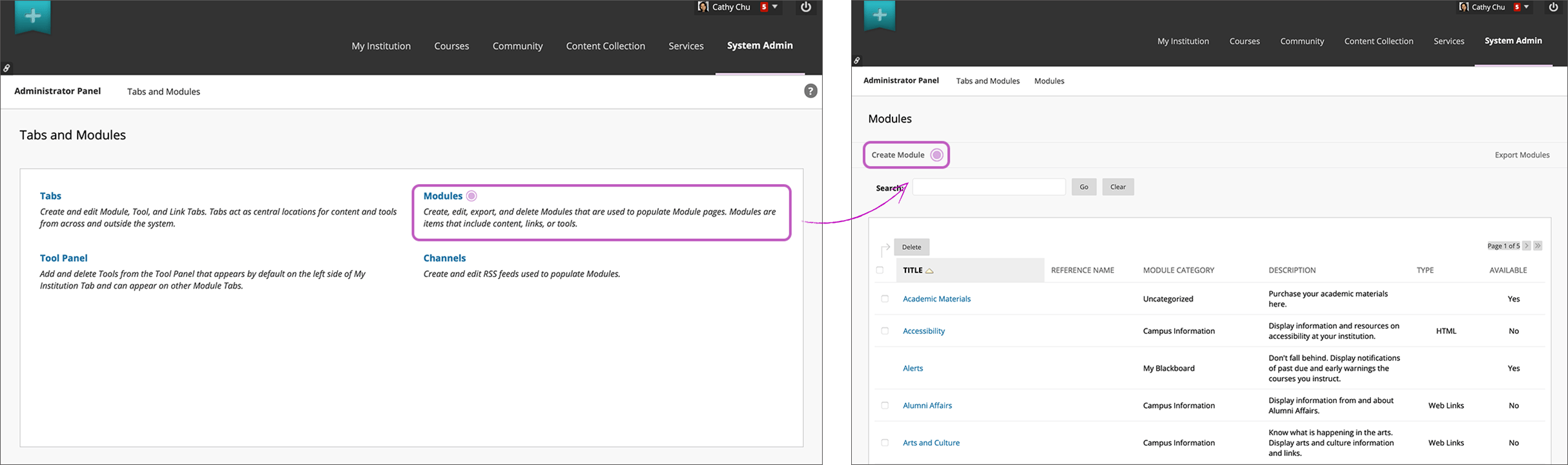Click Tabs and Modules breadcrumb in the Tabs and Modules window
The height and width of the screenshot is (465, 1568).
[163, 92]
